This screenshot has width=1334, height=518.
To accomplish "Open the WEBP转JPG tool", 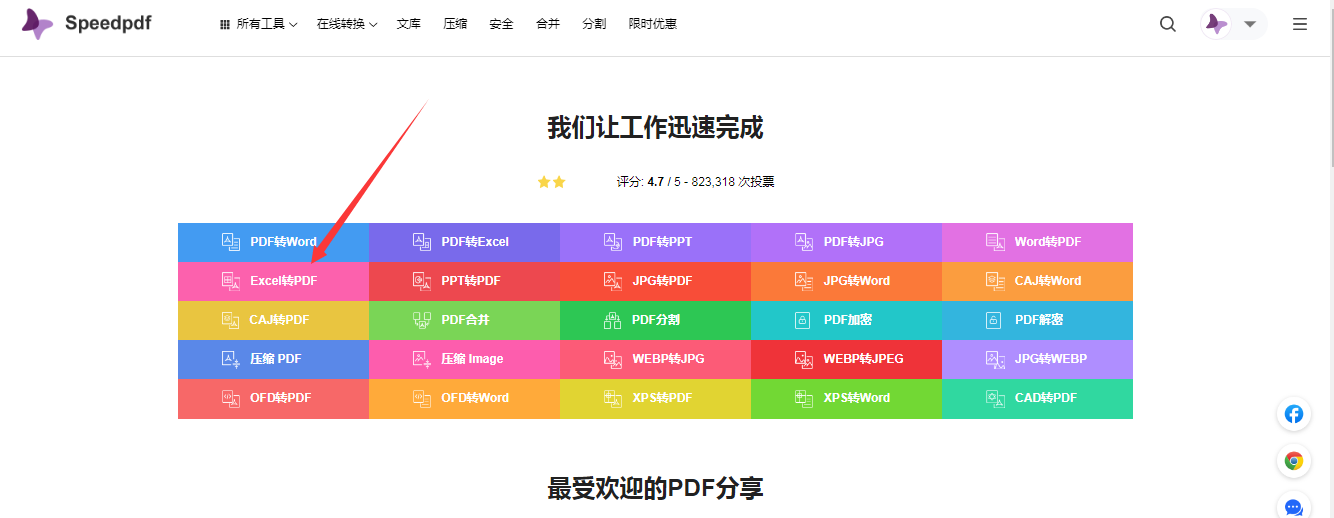I will coord(655,359).
